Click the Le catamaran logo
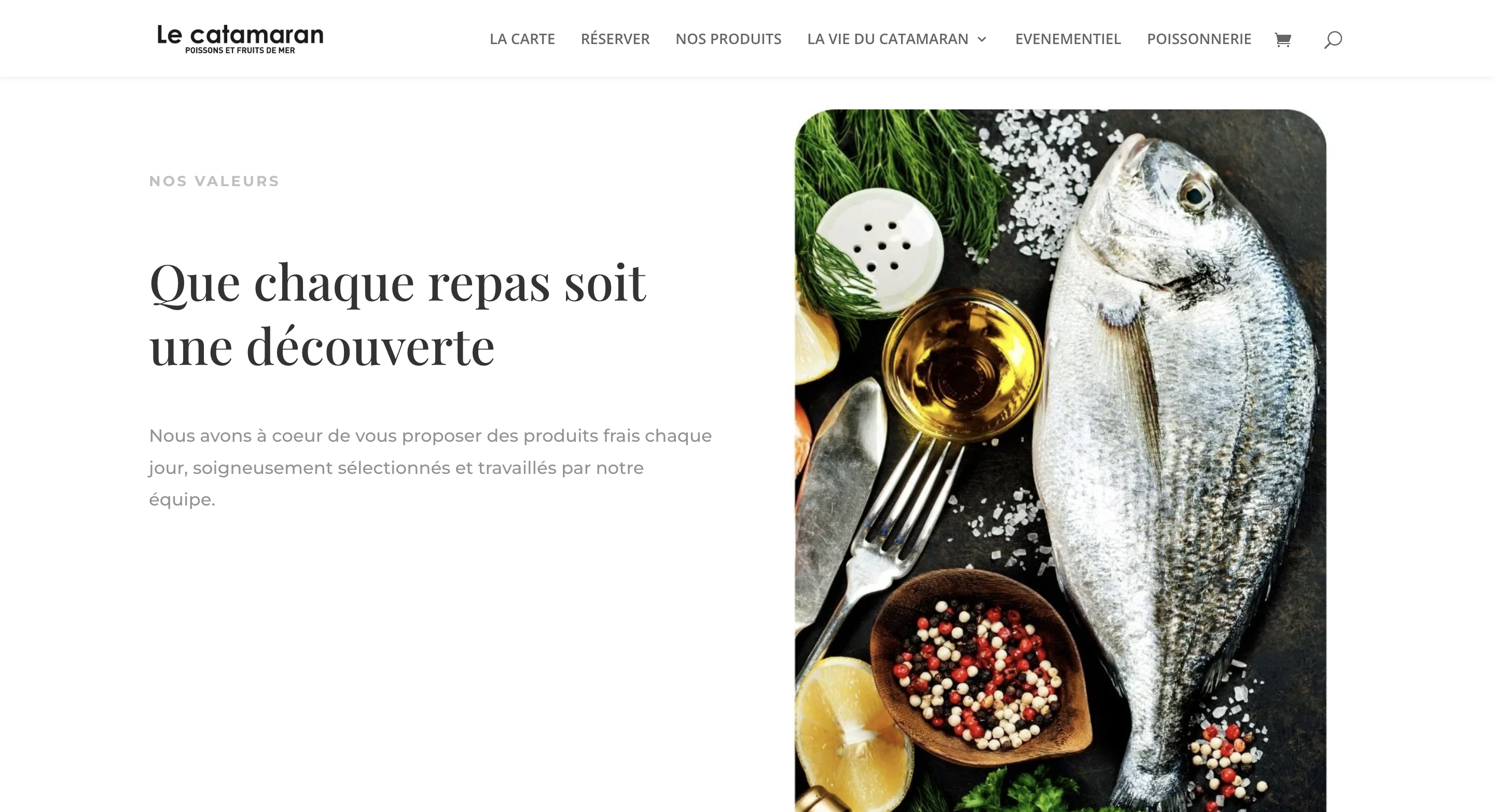The image size is (1493, 812). point(240,39)
